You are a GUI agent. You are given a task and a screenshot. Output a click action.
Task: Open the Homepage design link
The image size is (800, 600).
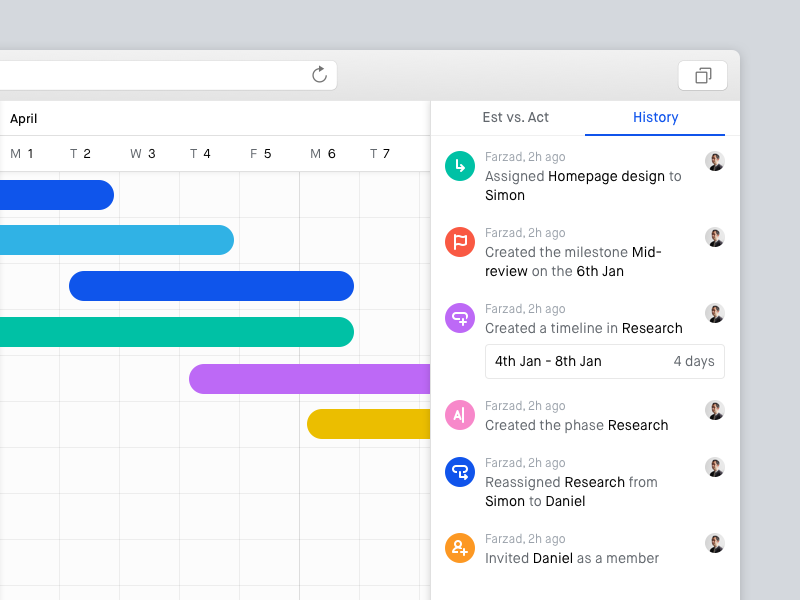tap(606, 176)
